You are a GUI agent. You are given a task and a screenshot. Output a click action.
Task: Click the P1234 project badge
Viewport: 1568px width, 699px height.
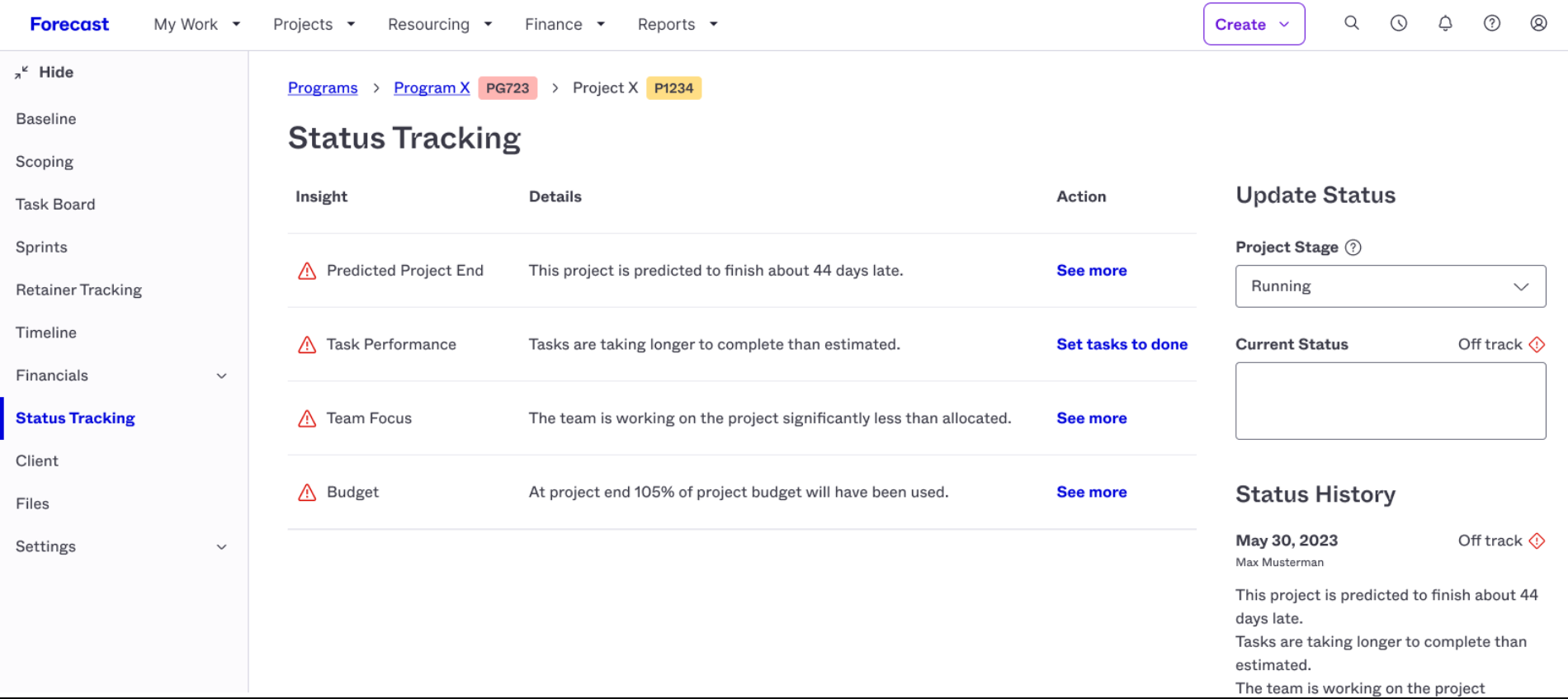(673, 88)
